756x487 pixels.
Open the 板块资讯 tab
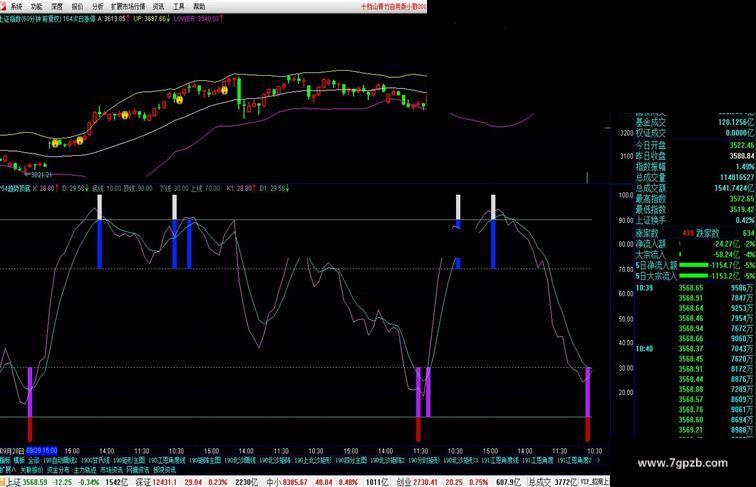click(x=164, y=469)
